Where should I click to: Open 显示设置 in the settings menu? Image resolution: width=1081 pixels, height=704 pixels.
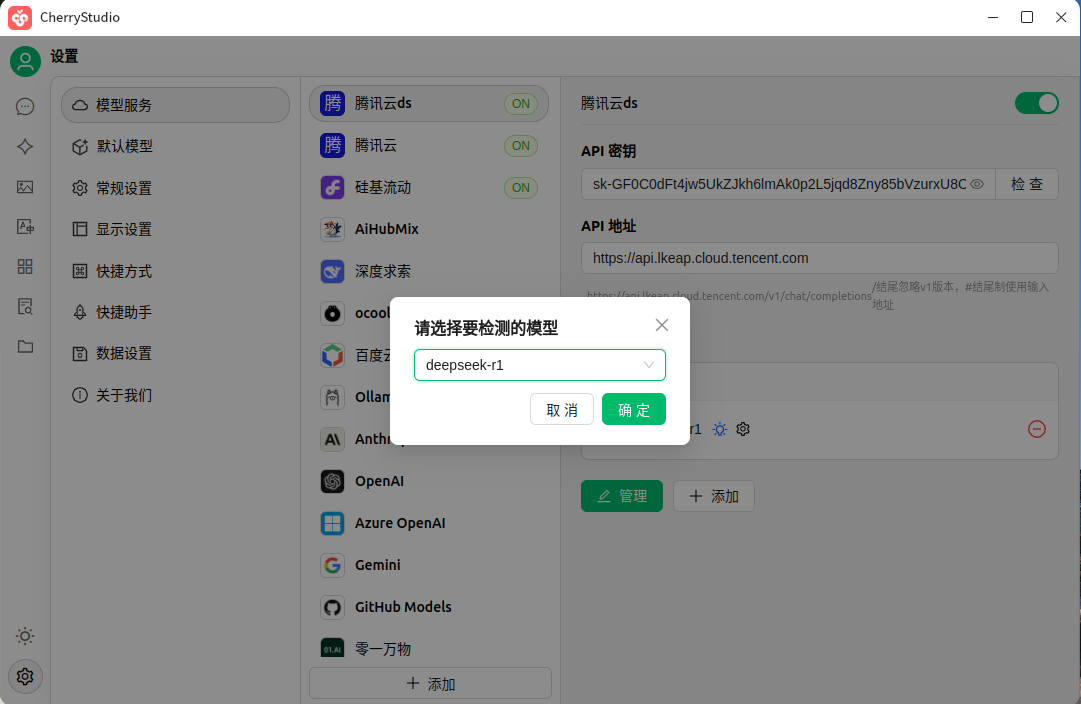coord(125,229)
